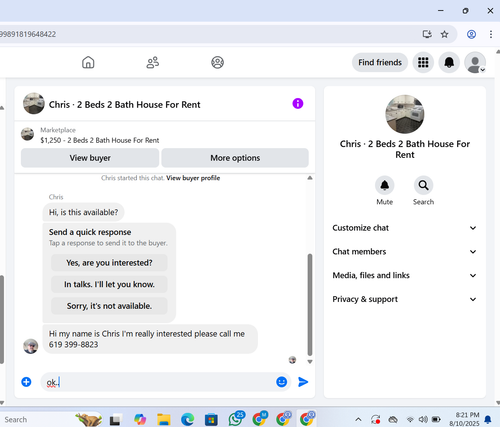Open Task View icon in taskbar
This screenshot has height=427, width=500.
click(115, 420)
